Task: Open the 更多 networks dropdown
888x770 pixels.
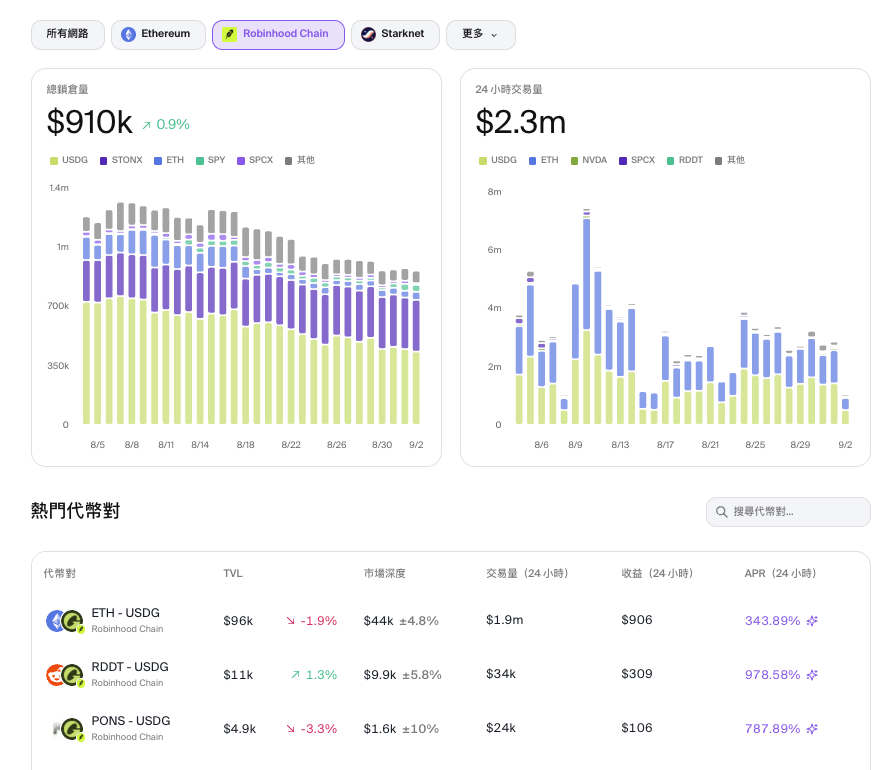Action: pos(481,35)
